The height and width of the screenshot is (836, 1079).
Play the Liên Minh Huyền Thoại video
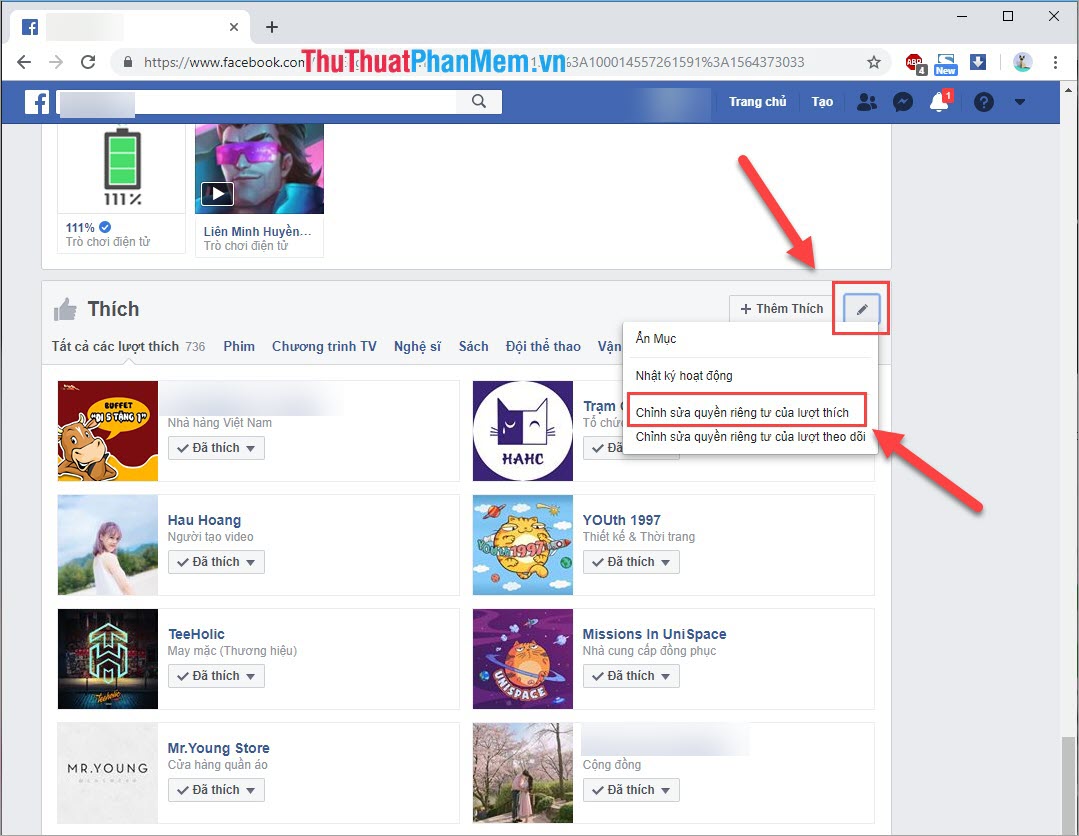pyautogui.click(x=217, y=193)
